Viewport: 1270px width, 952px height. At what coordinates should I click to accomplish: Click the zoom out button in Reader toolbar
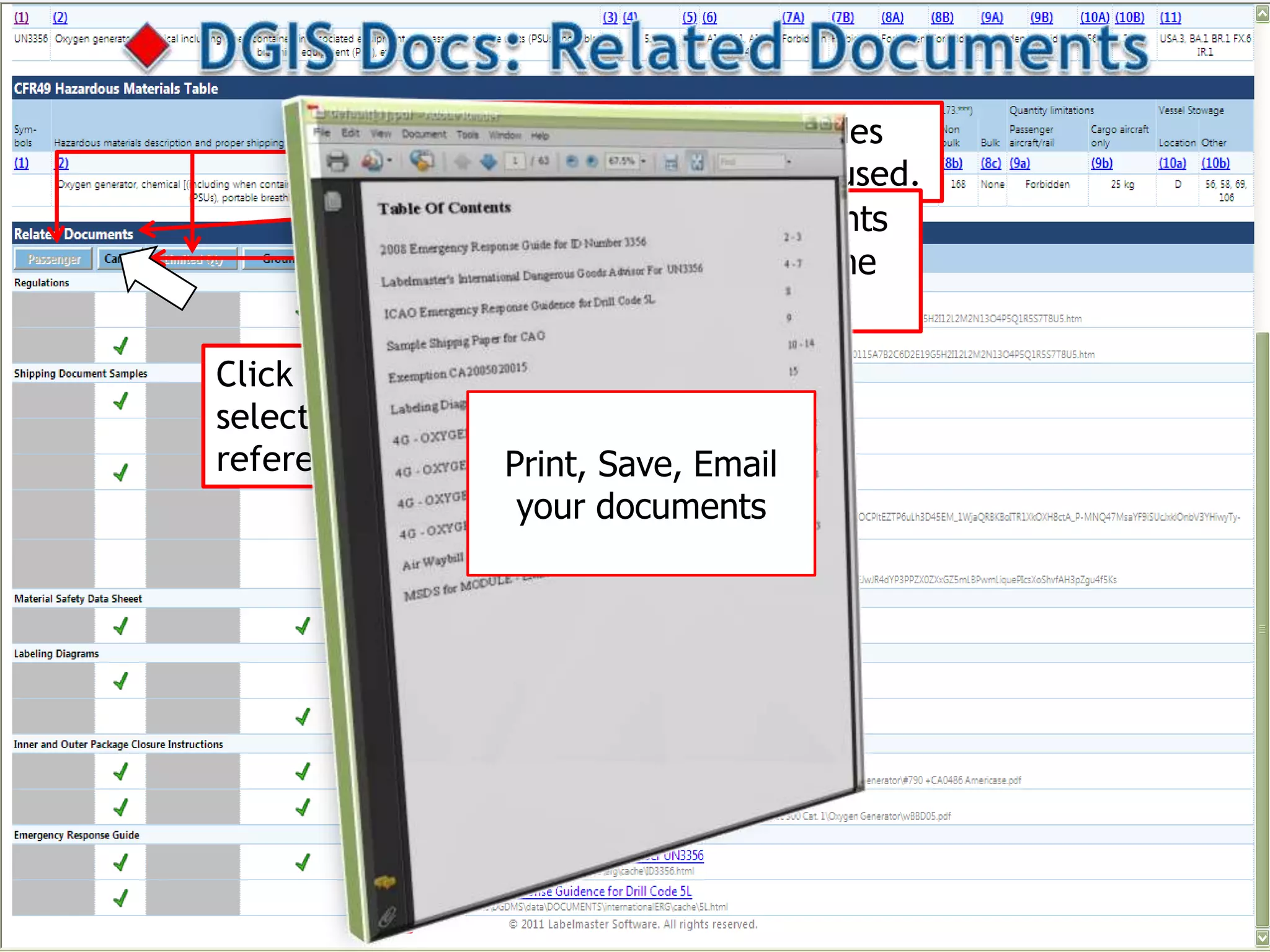(x=572, y=161)
